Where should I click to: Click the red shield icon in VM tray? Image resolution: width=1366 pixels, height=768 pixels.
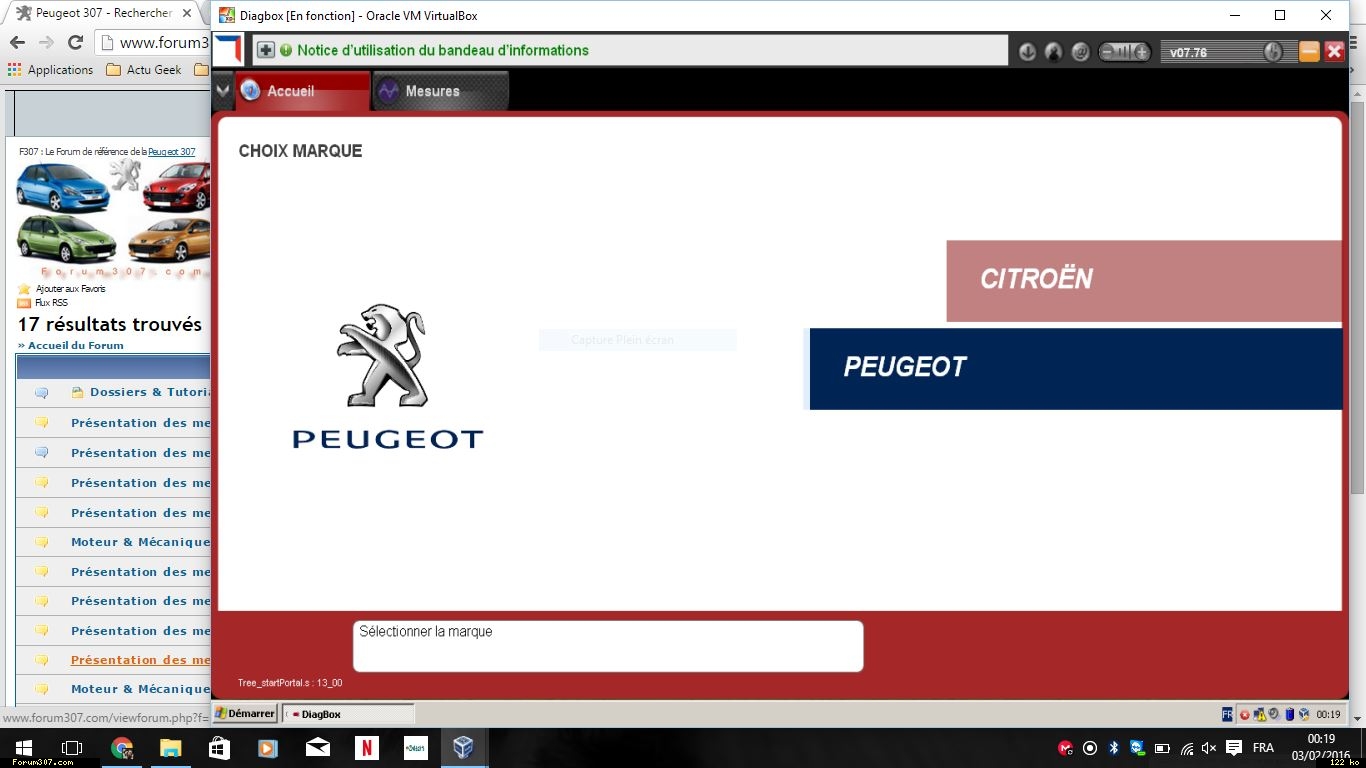click(x=1245, y=714)
